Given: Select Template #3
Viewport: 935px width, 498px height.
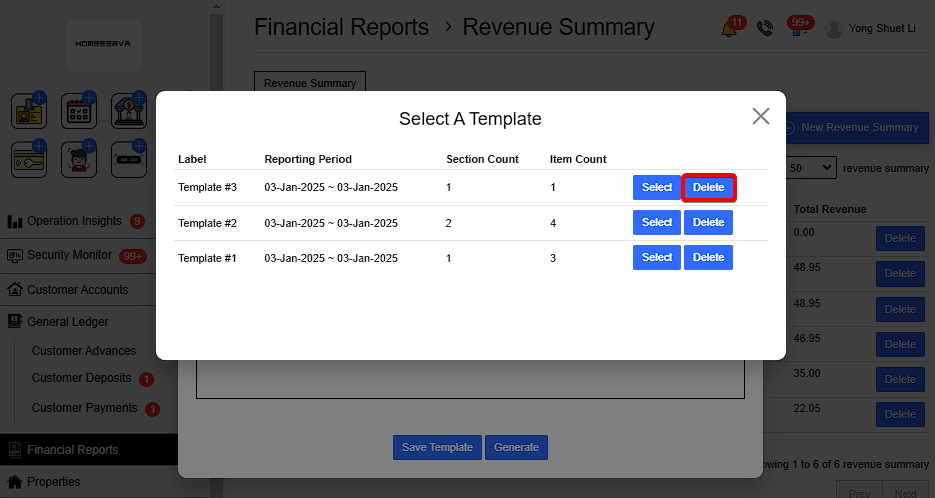Looking at the screenshot, I should pos(656,188).
